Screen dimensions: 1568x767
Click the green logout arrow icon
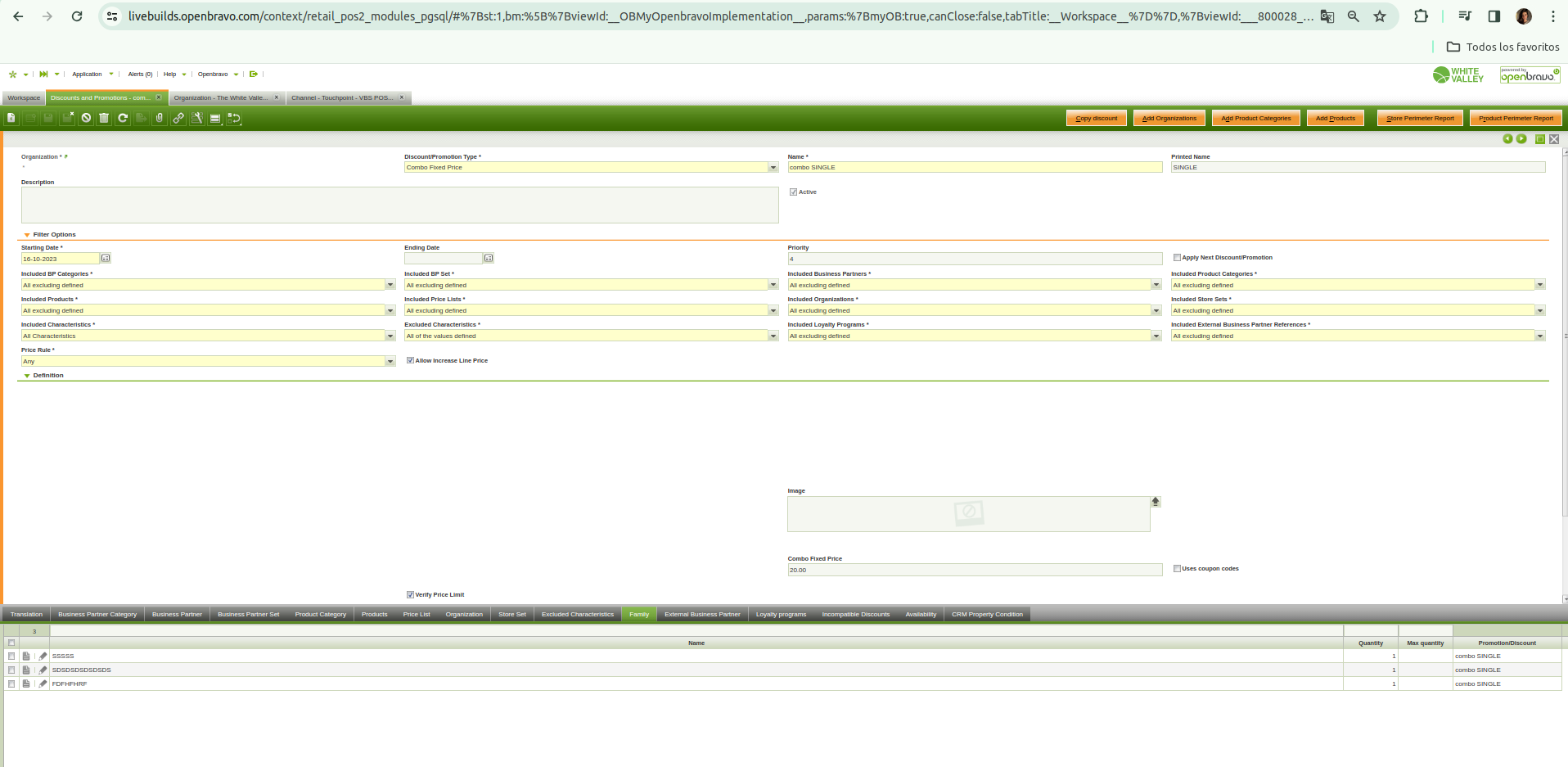[254, 74]
